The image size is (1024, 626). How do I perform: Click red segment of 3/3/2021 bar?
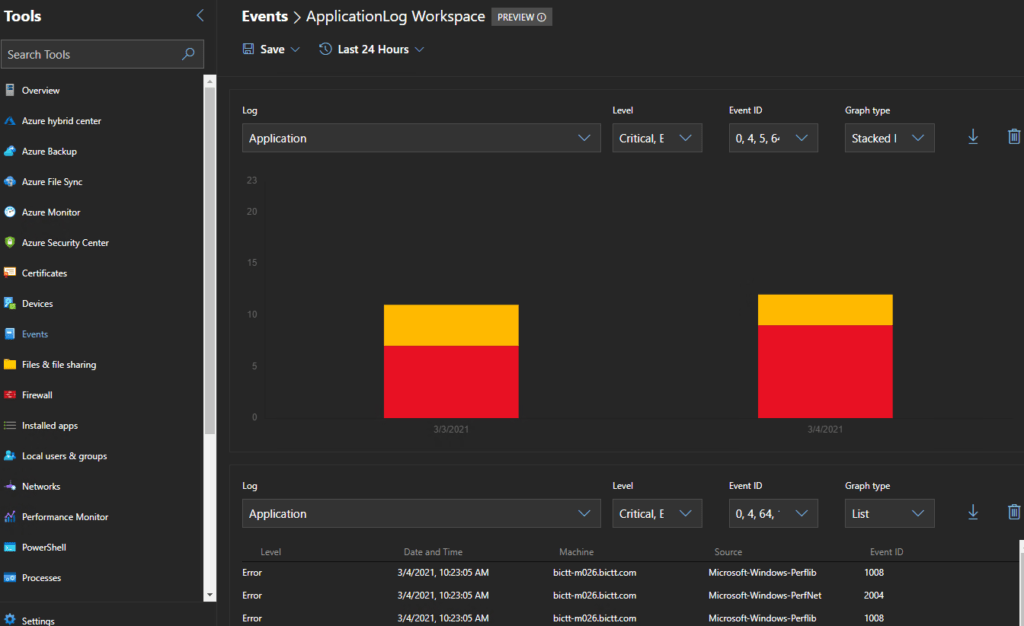tap(451, 382)
